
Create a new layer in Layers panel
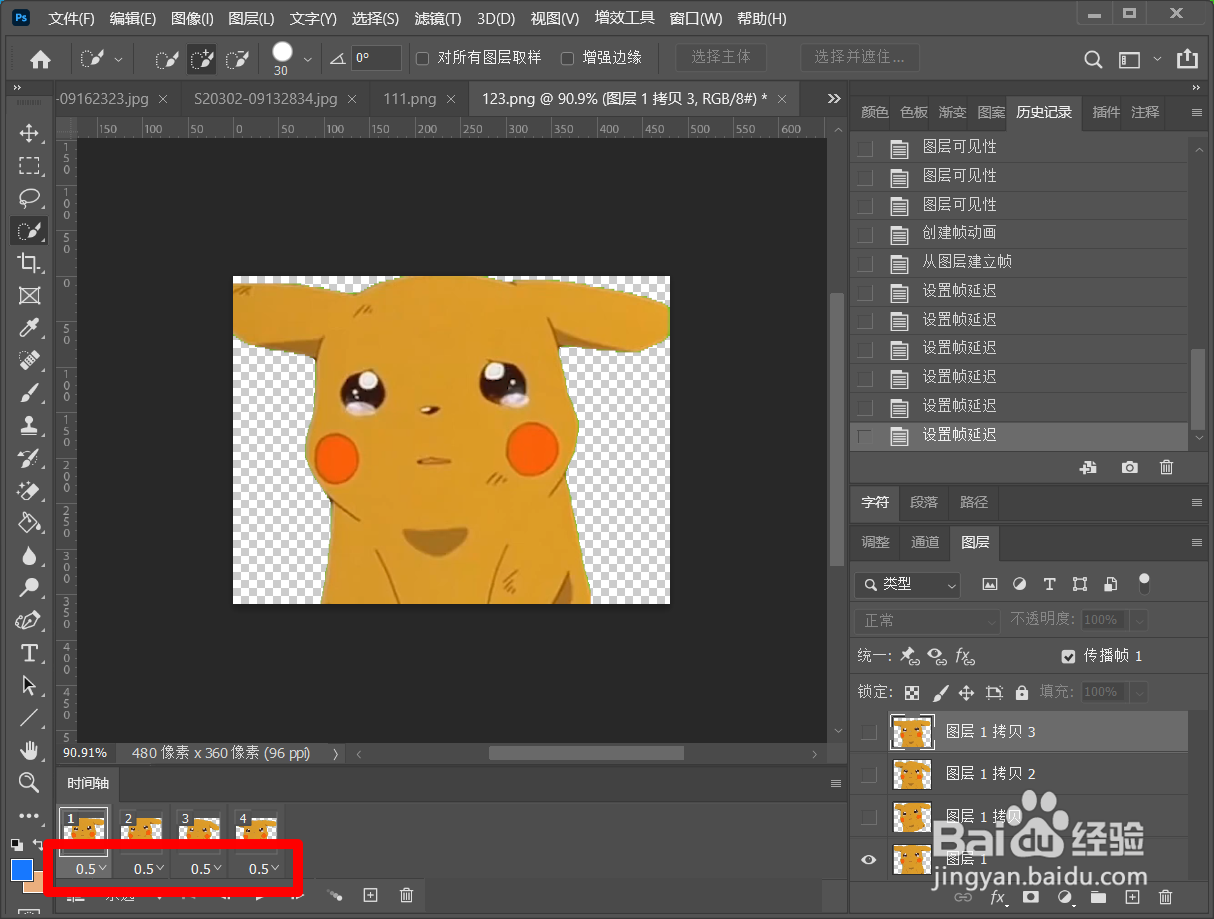tap(1132, 897)
